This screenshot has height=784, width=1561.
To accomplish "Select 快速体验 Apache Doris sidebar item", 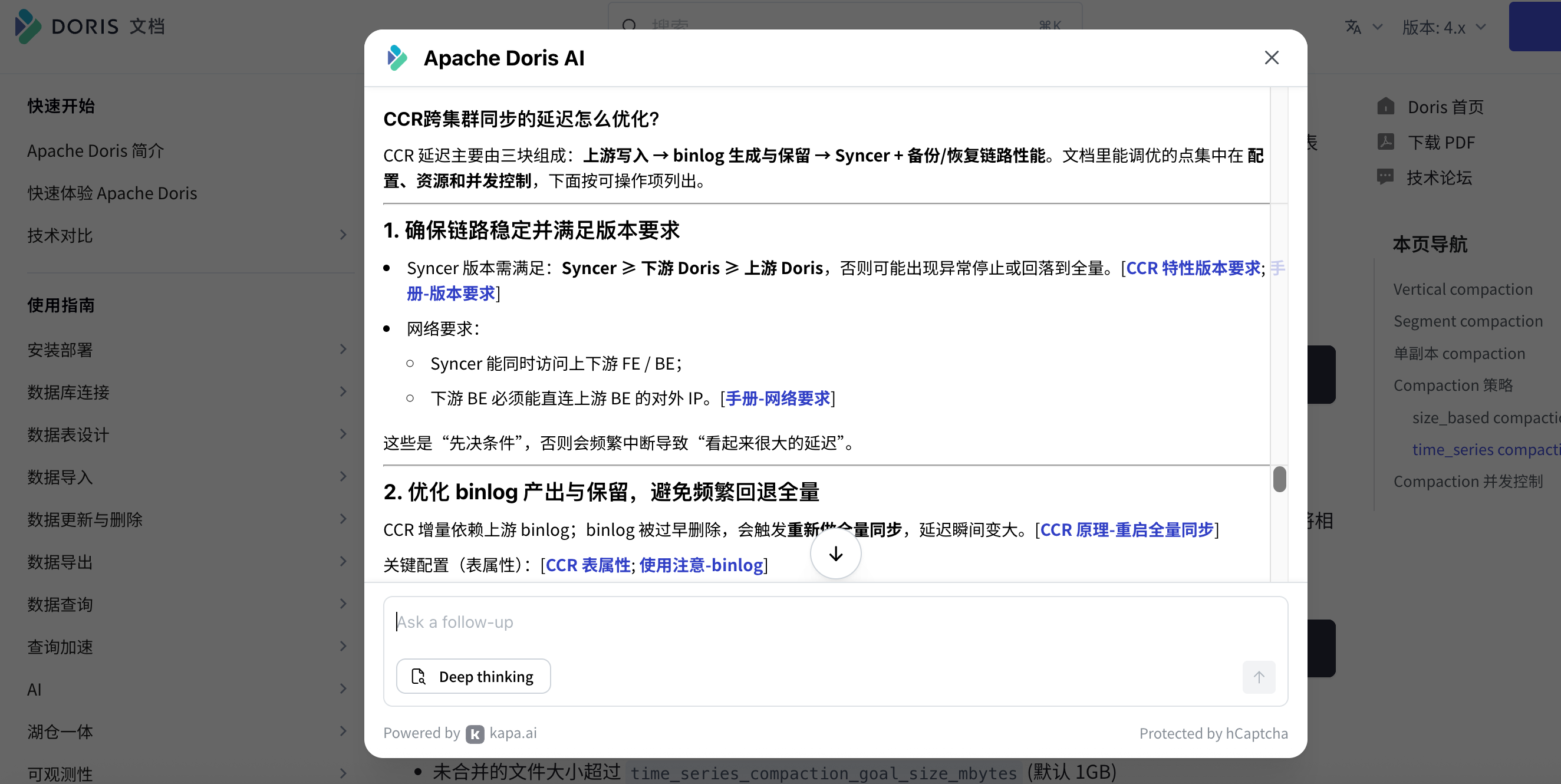I will [x=112, y=193].
